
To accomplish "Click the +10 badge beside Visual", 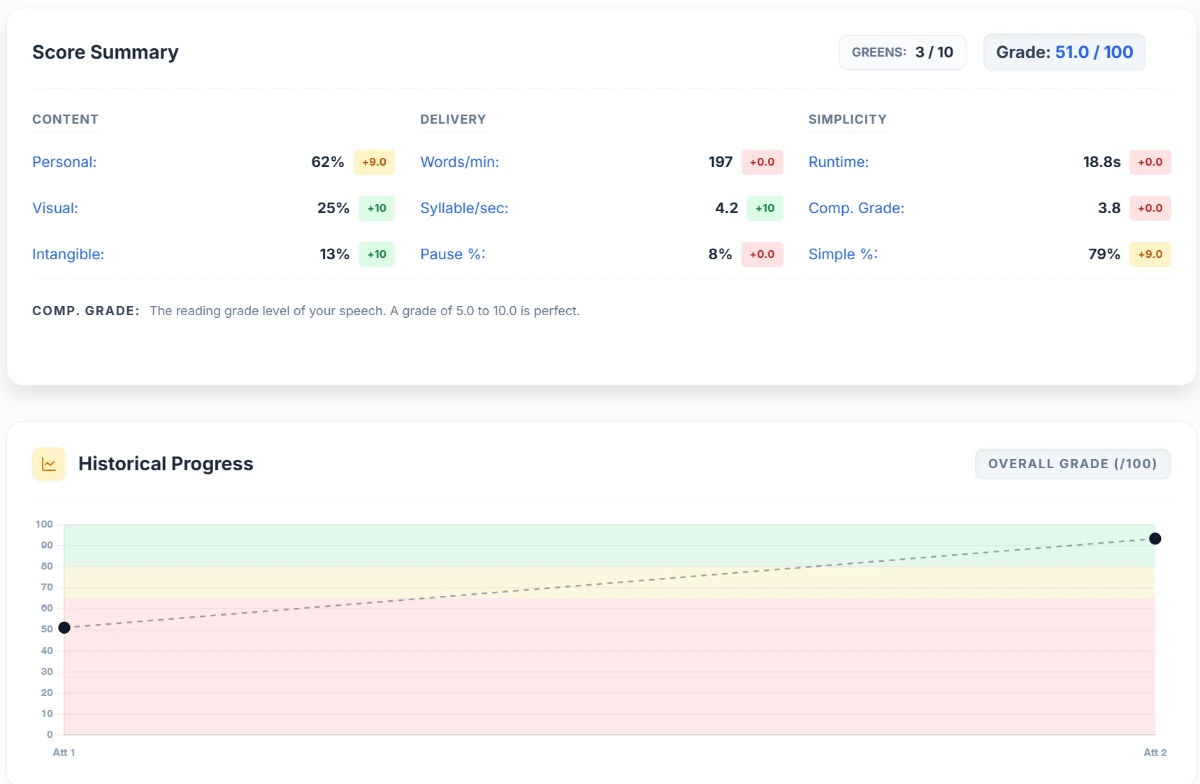I will coord(376,208).
